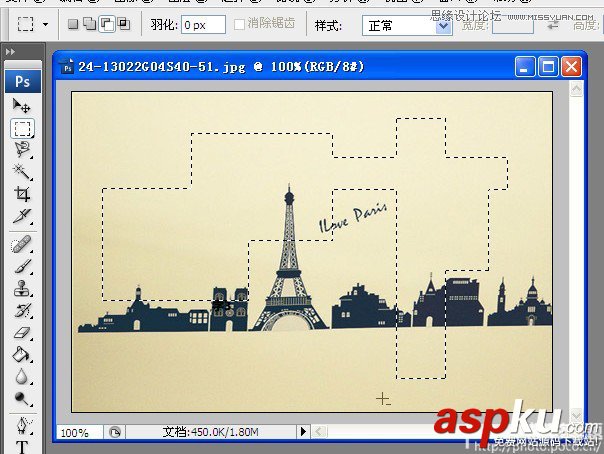Select the Lasso tool
The image size is (604, 454).
point(22,150)
